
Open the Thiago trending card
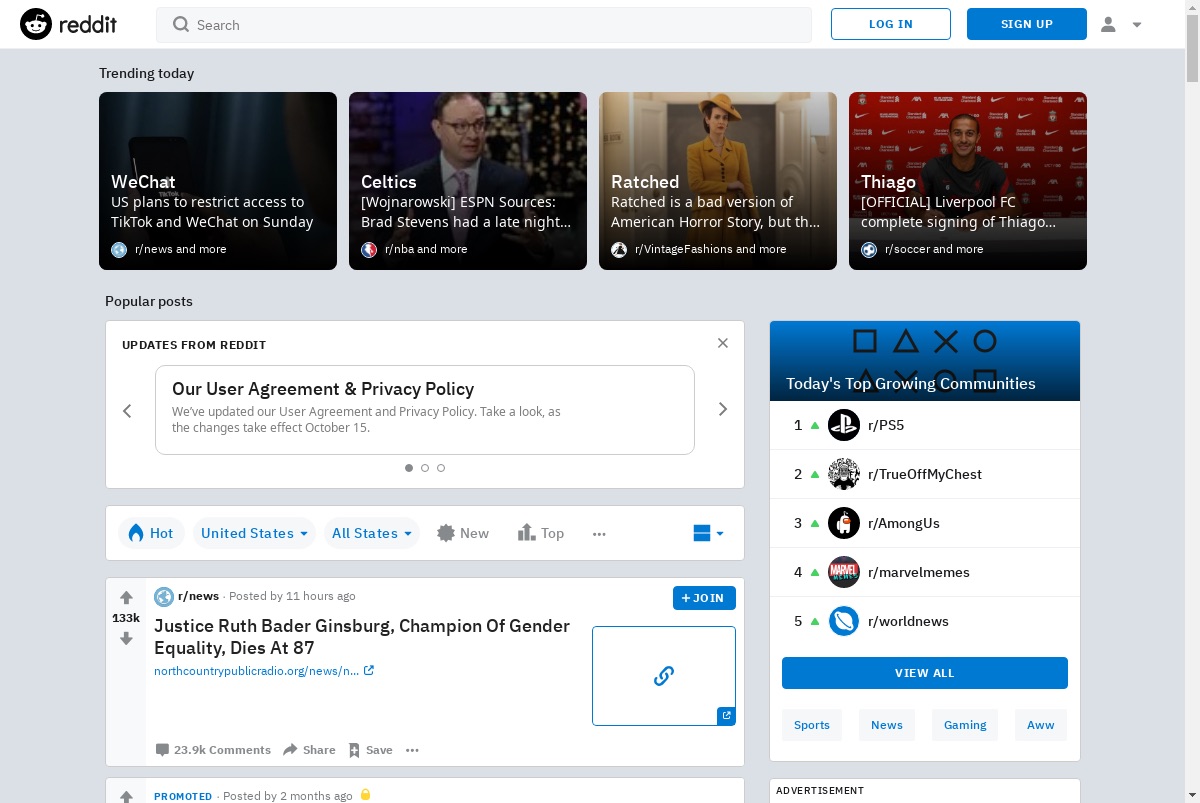968,181
